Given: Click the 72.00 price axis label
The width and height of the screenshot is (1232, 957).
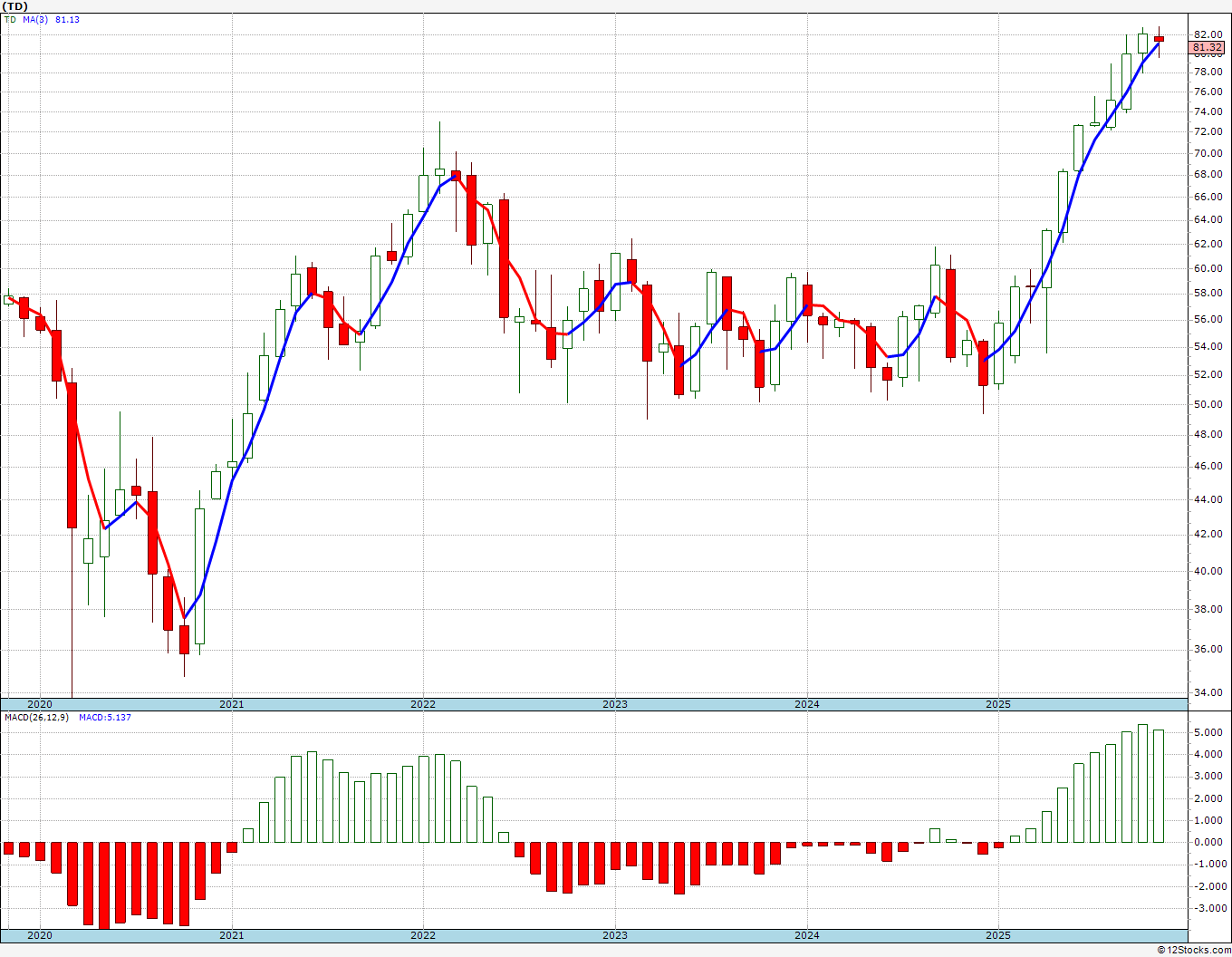Looking at the screenshot, I should (x=1208, y=131).
